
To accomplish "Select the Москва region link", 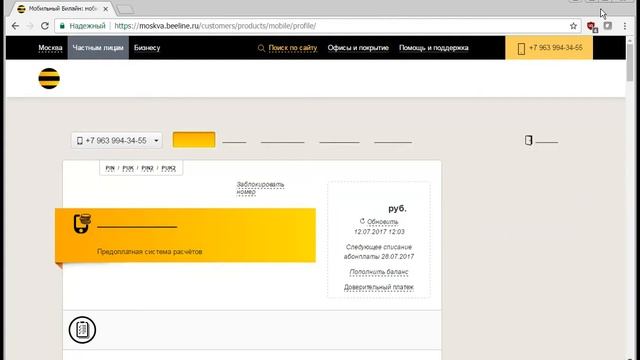I will point(50,48).
